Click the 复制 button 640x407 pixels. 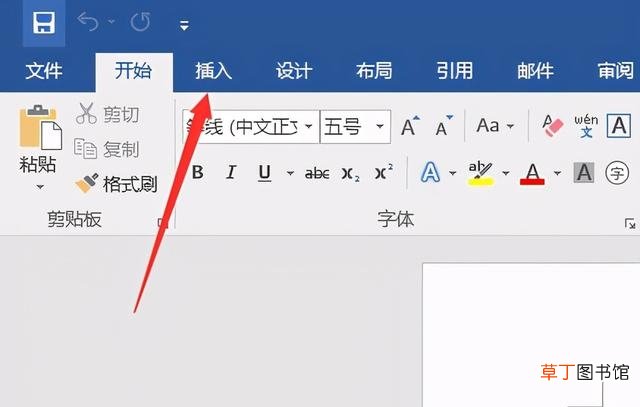[x=107, y=149]
